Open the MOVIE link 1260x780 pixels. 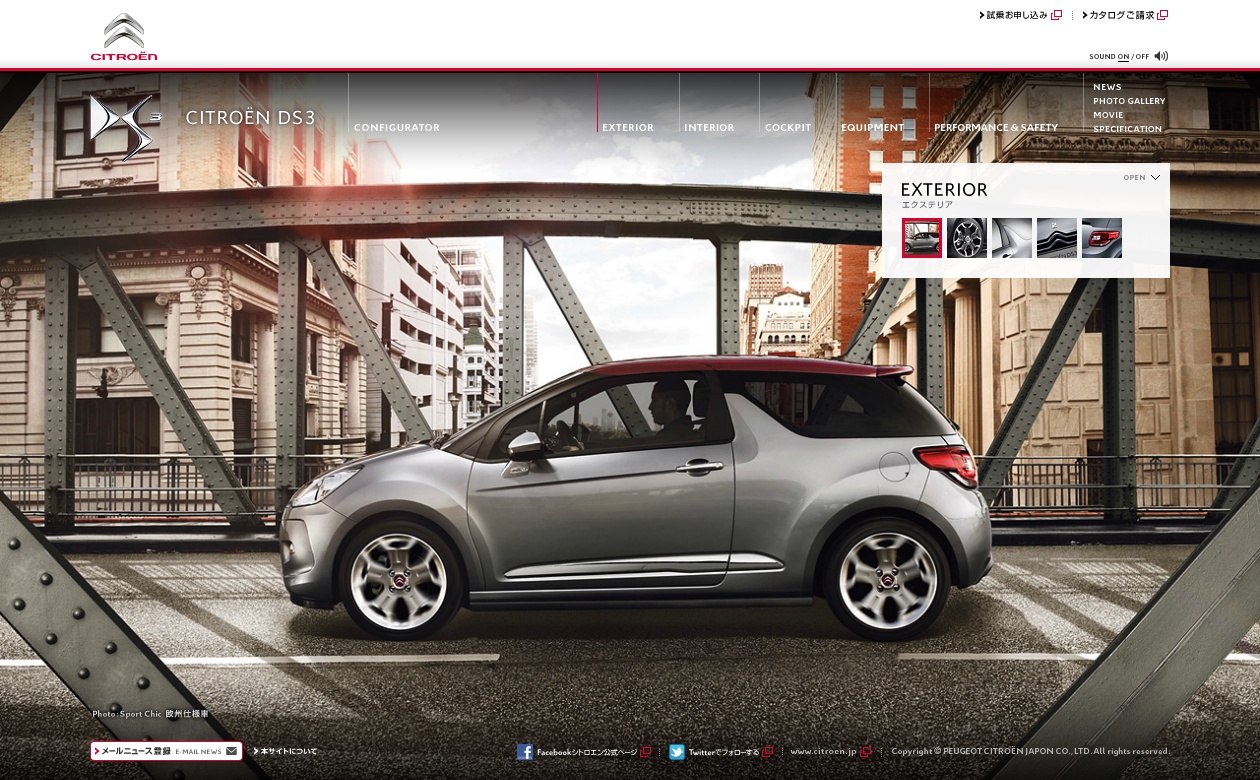point(1108,115)
